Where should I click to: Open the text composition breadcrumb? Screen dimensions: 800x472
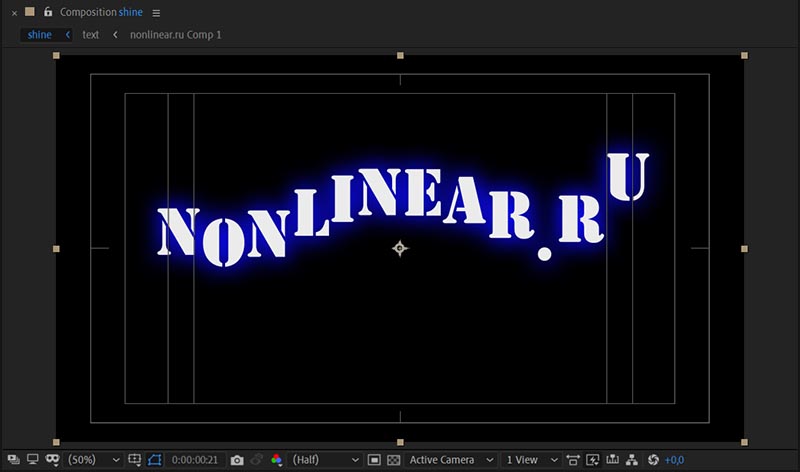pyautogui.click(x=90, y=35)
